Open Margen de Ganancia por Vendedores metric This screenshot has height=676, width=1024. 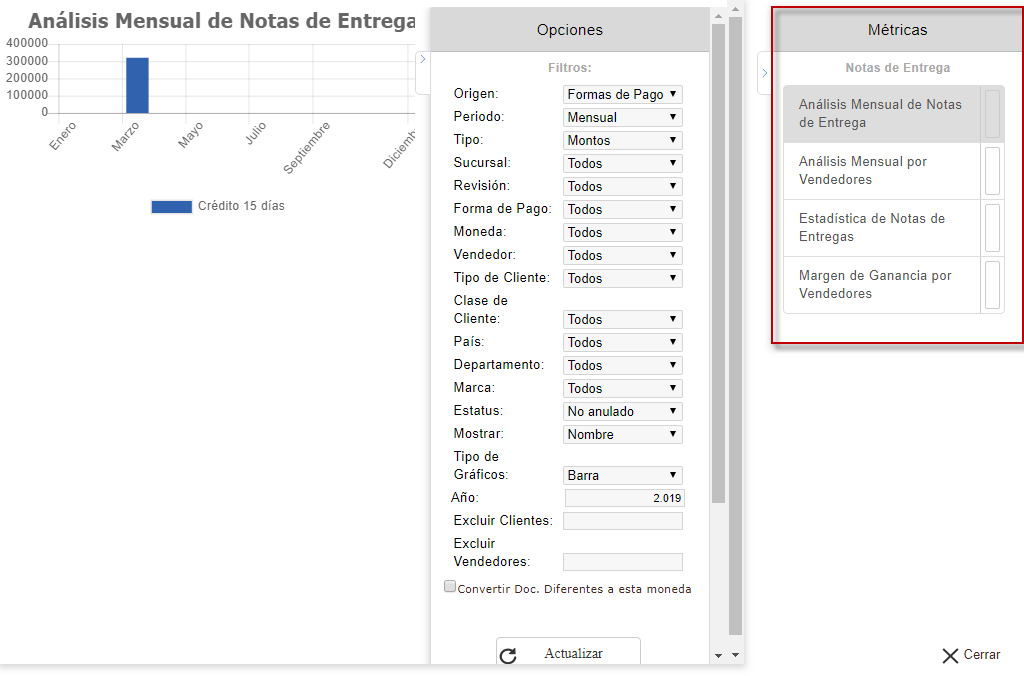(880, 285)
